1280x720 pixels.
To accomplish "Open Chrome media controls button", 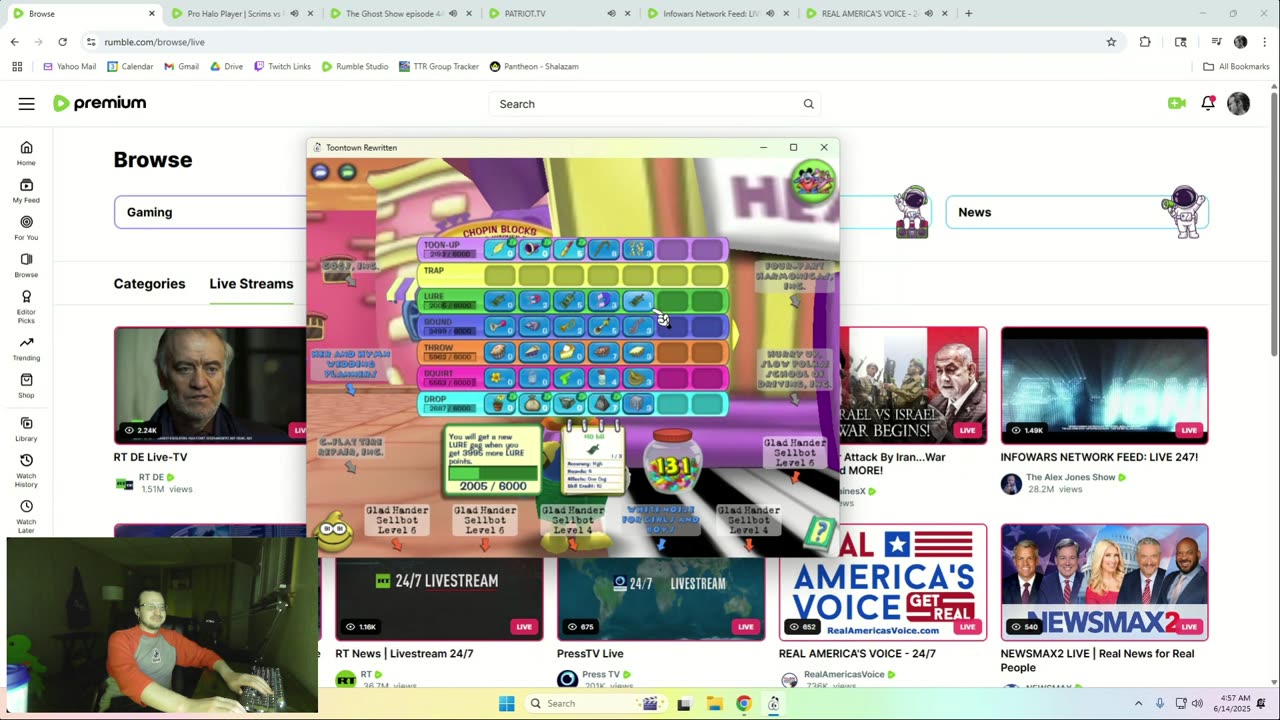I will pyautogui.click(x=1216, y=42).
